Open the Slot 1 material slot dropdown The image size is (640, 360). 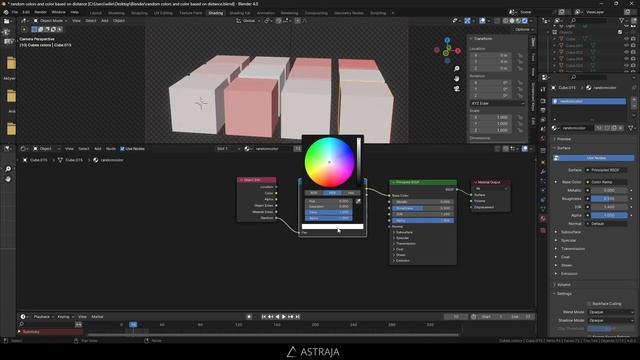click(x=228, y=149)
